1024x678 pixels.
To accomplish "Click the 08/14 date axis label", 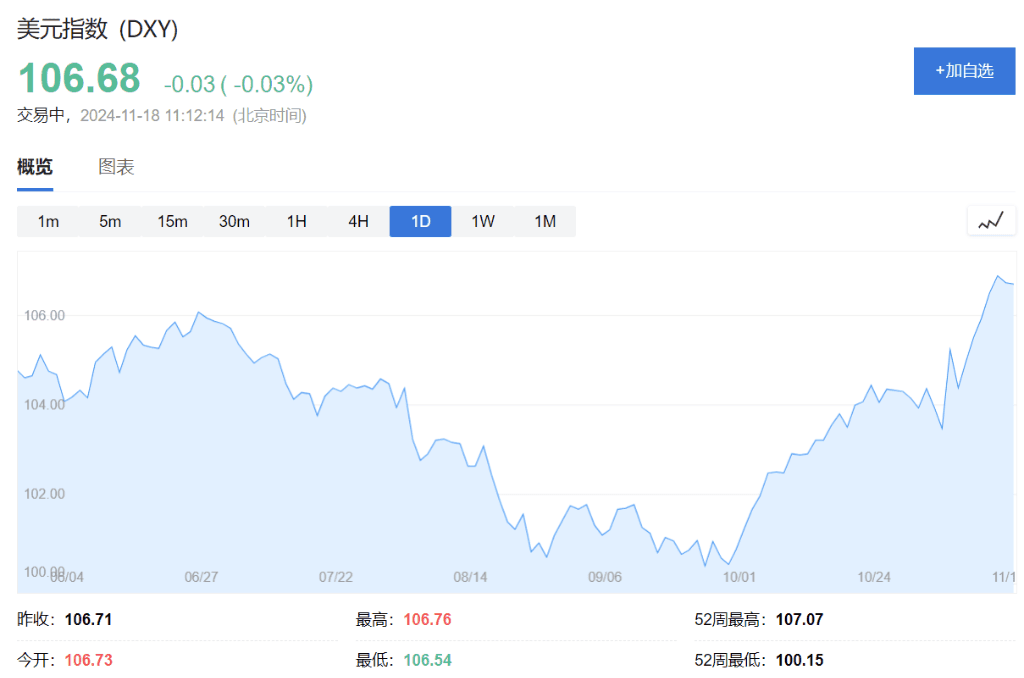I will click(470, 577).
